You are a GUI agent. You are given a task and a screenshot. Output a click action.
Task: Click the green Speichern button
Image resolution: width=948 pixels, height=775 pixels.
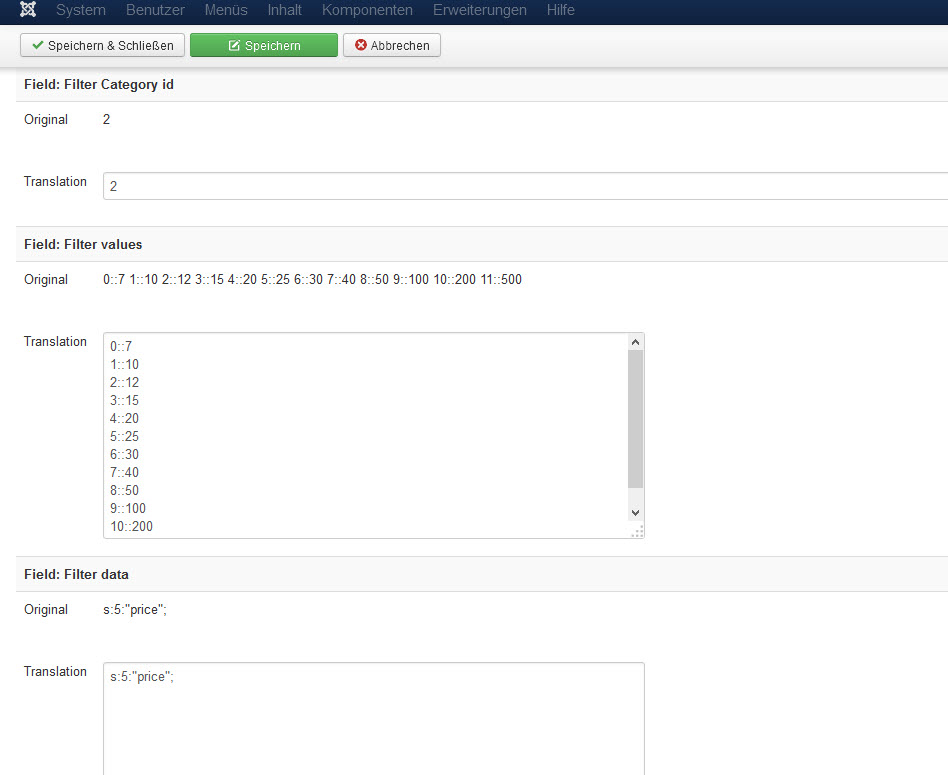264,45
